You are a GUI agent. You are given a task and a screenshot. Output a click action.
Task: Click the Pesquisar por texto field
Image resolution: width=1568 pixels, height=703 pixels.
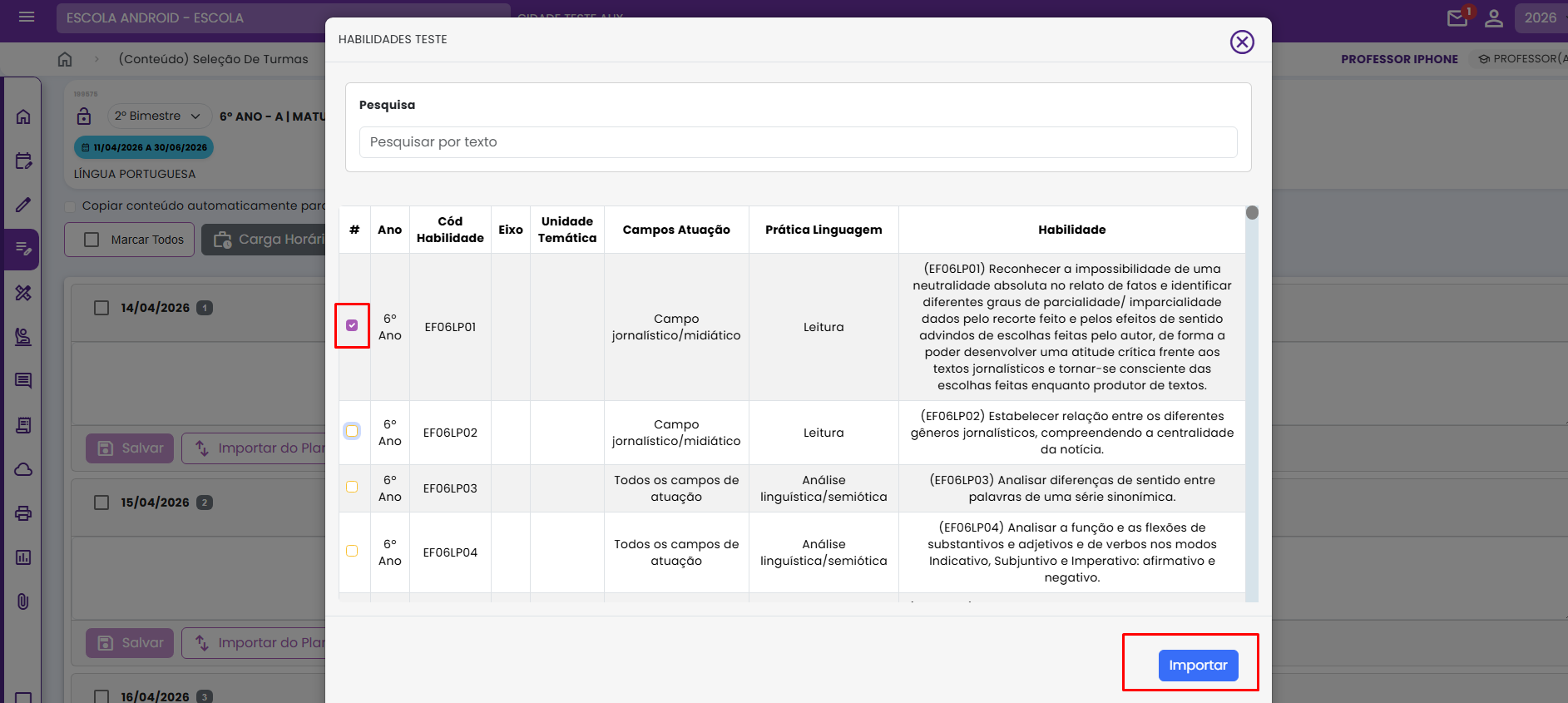(798, 142)
